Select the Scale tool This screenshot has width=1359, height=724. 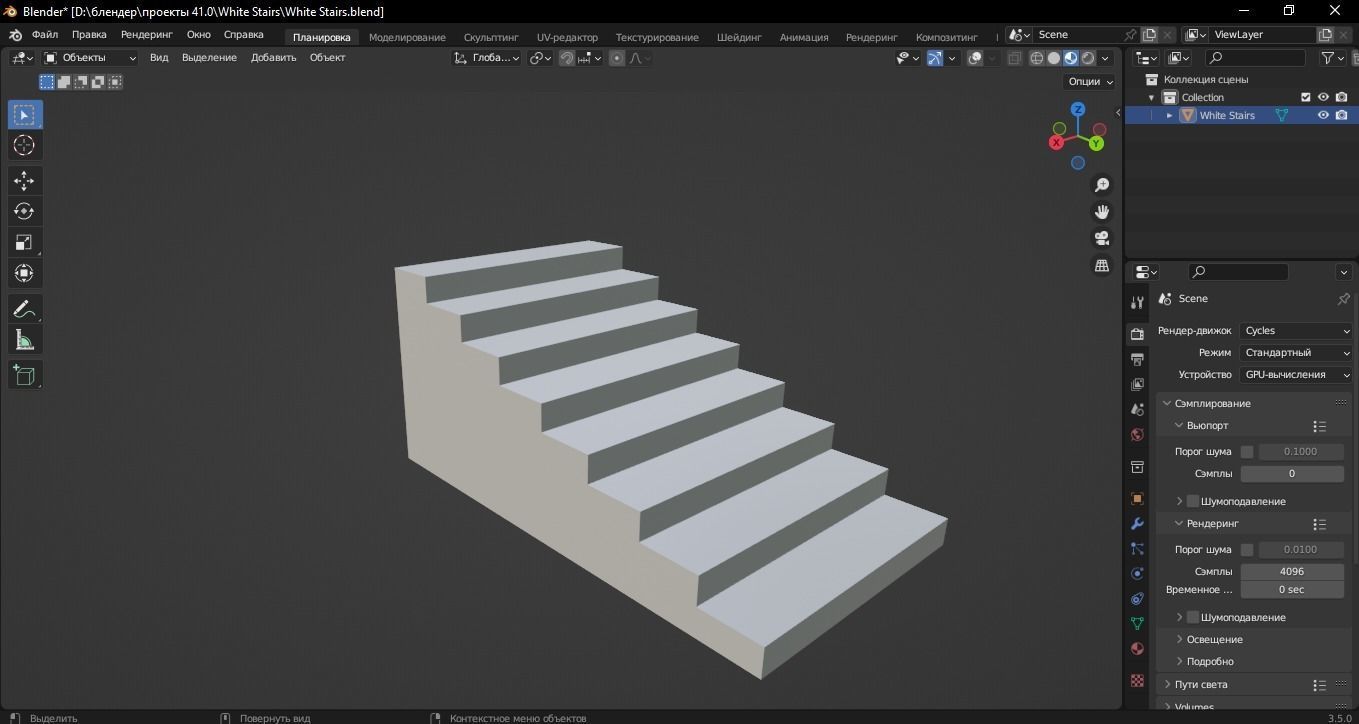tap(24, 242)
